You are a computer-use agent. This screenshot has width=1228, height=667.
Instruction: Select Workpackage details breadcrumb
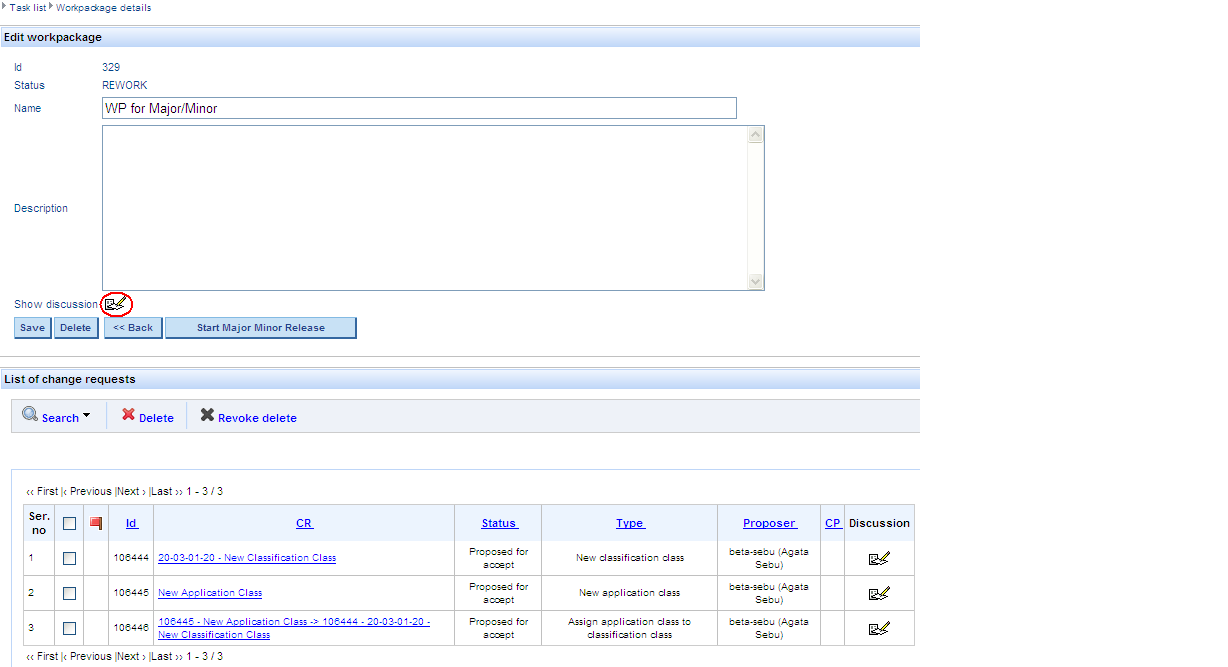103,8
